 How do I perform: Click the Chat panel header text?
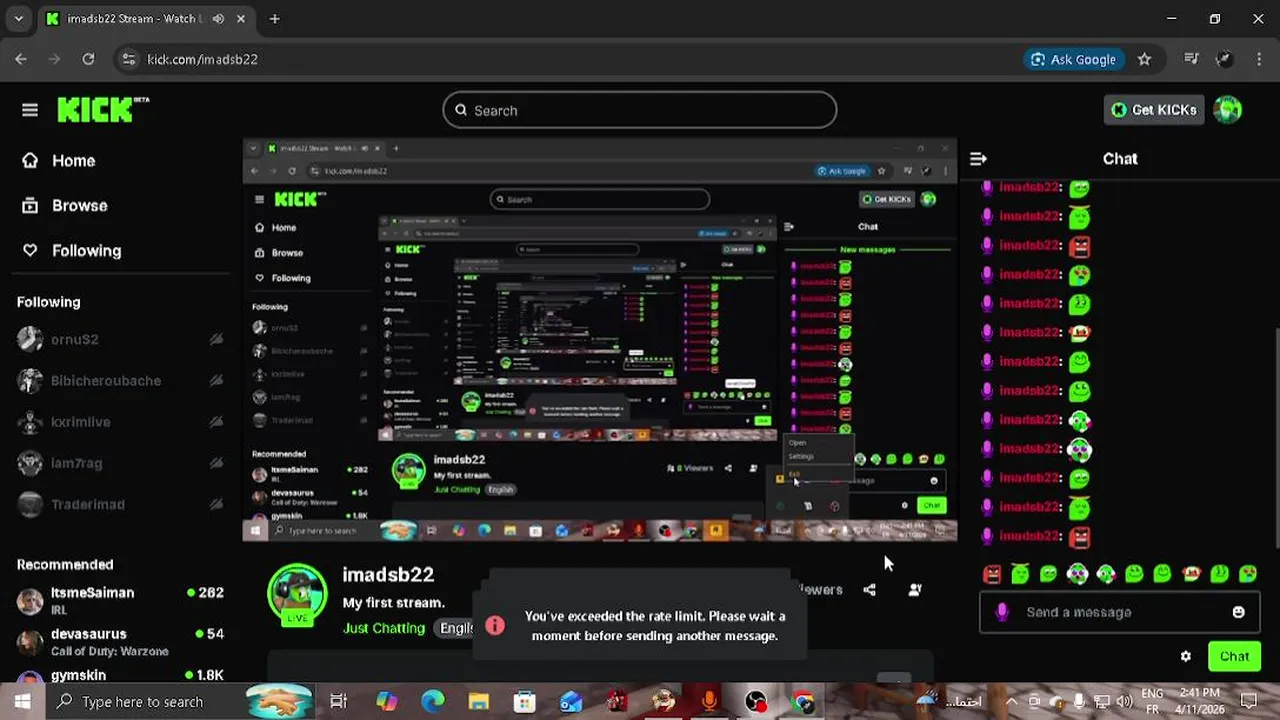(x=1120, y=159)
